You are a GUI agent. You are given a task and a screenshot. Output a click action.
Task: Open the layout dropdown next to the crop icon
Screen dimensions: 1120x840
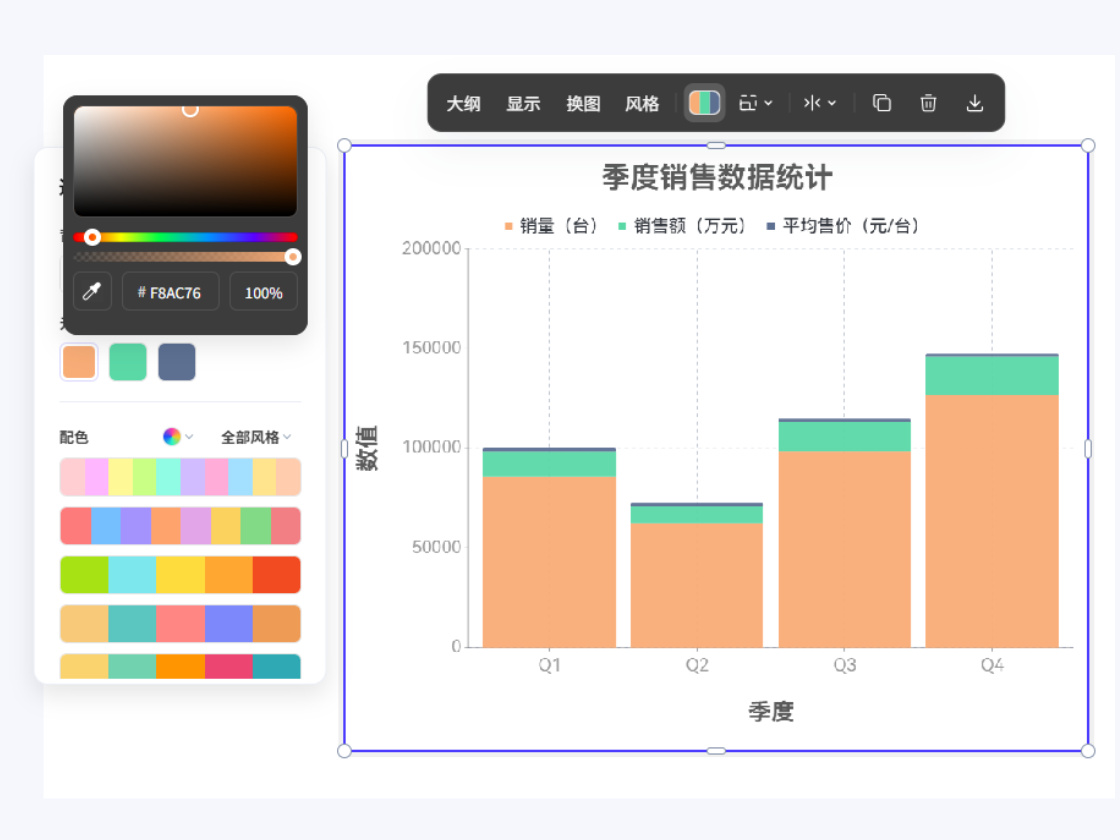pos(767,102)
